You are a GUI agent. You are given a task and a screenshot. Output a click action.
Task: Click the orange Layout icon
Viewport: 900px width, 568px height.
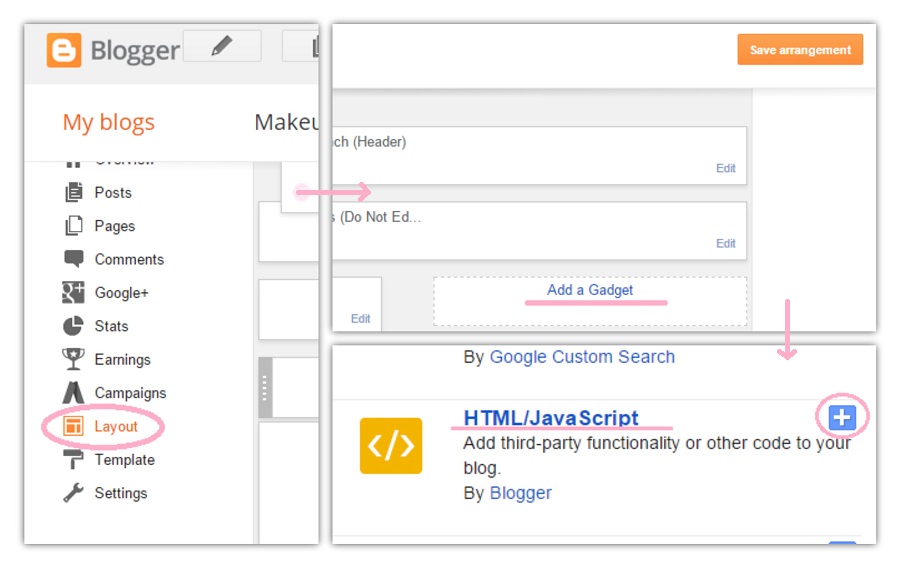73,426
